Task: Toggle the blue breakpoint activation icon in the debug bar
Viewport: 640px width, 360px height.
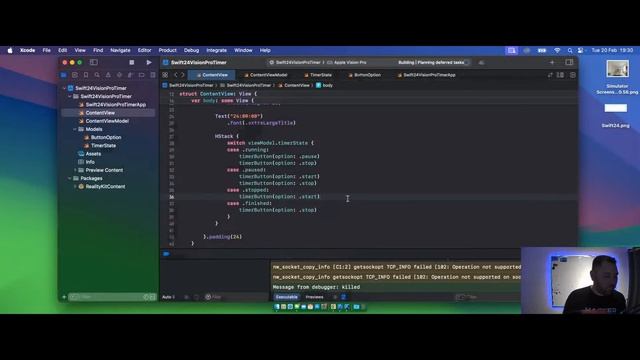Action: pyautogui.click(x=166, y=254)
